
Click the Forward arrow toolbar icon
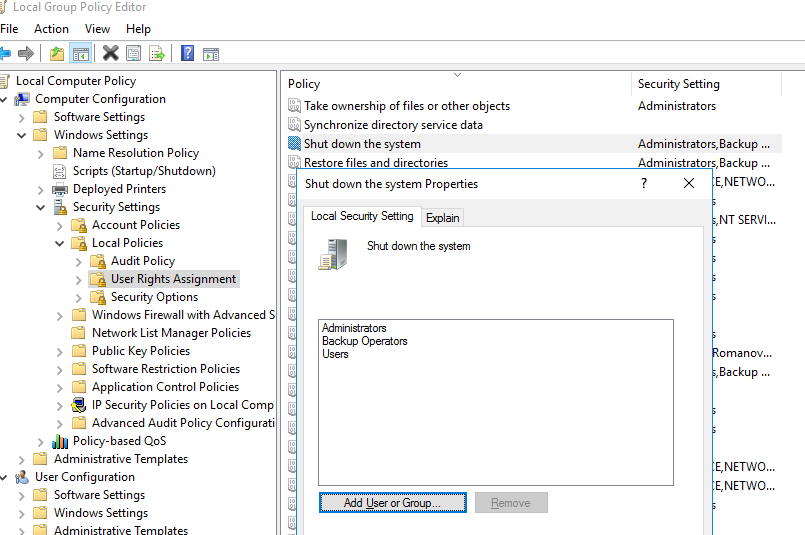26,53
